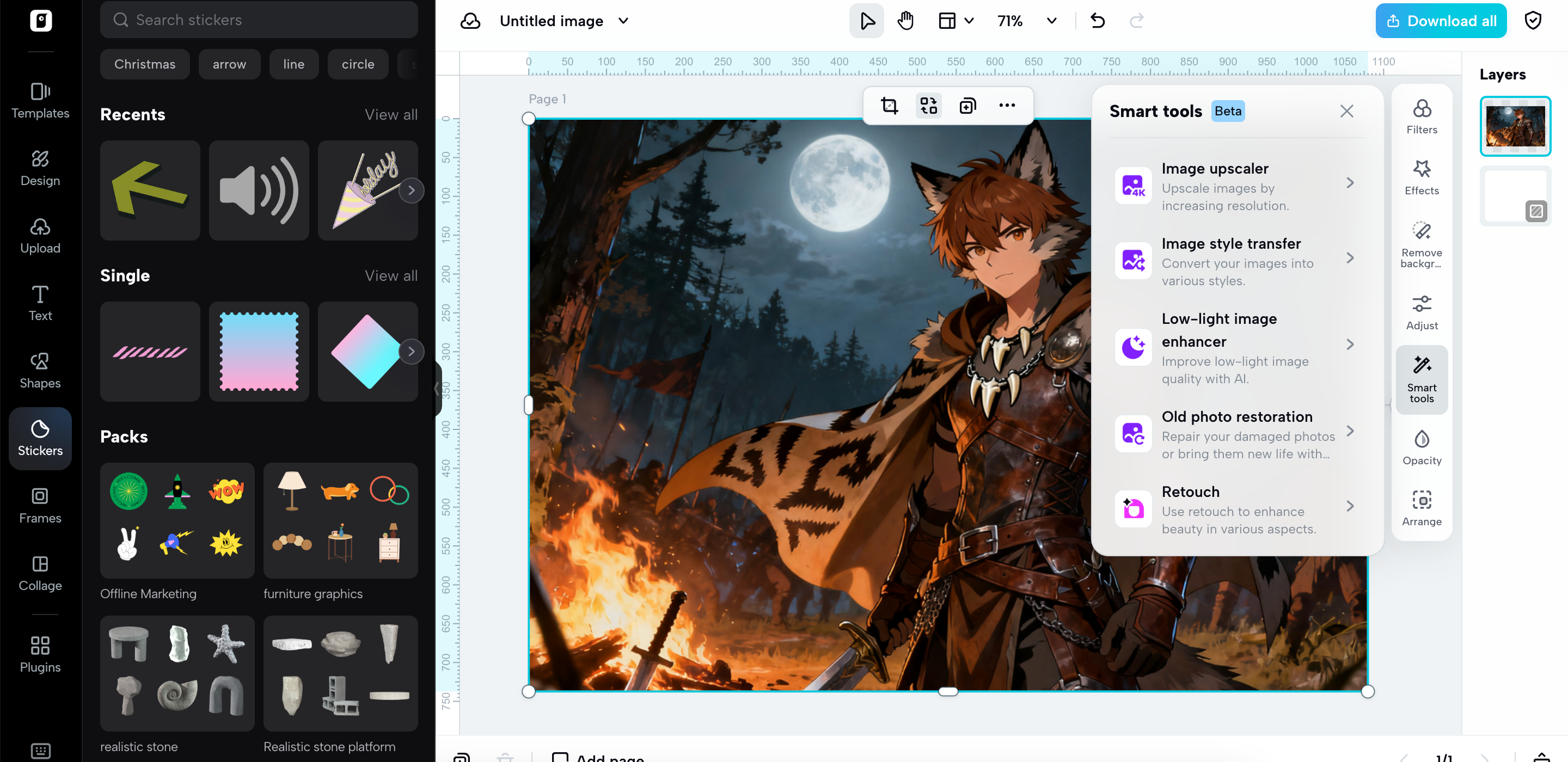Open the Filters panel on the right
The height and width of the screenshot is (762, 1568).
tap(1422, 115)
